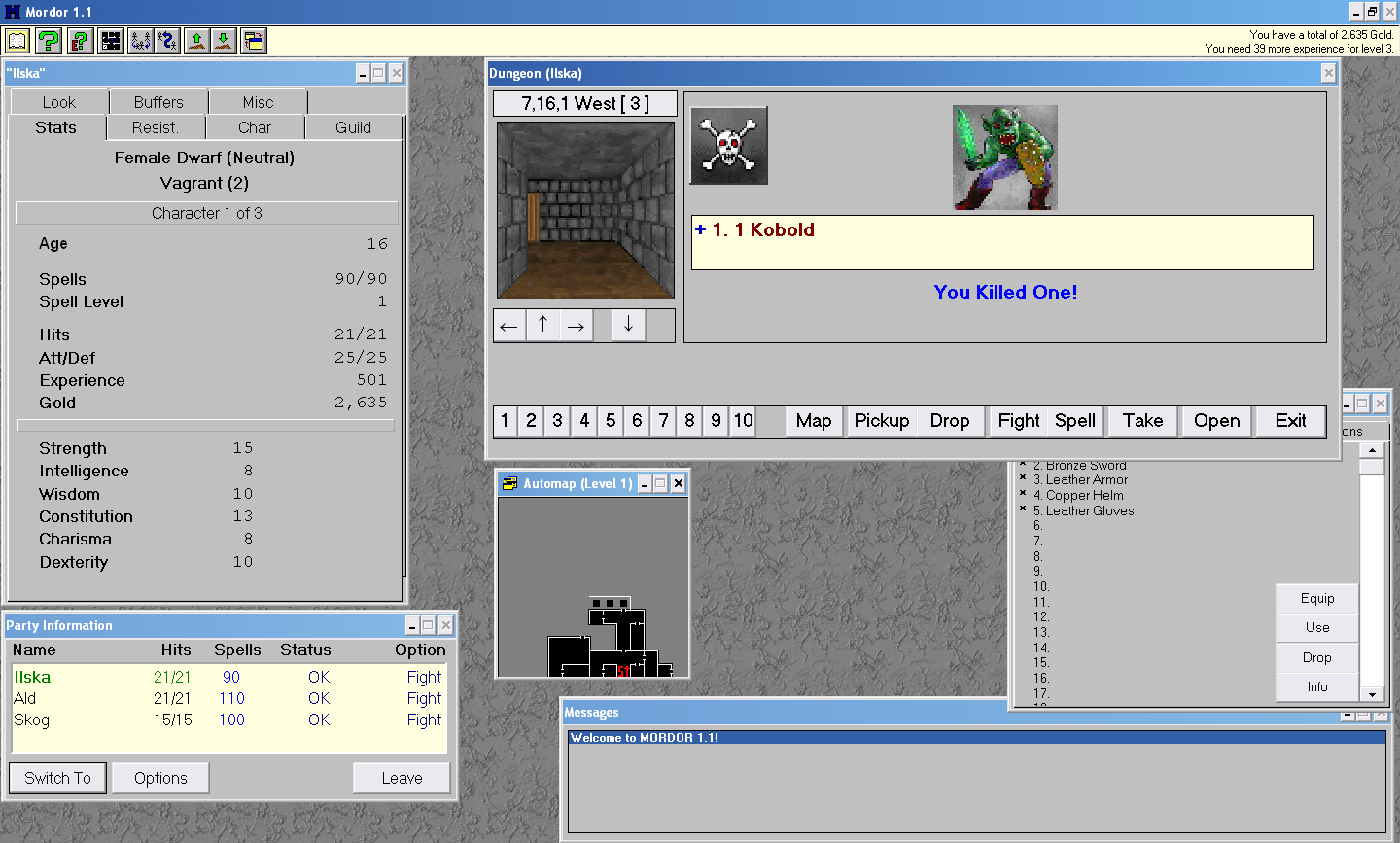Click the inventory scrollbar up arrow
This screenshot has width=1400, height=843.
point(1372,450)
